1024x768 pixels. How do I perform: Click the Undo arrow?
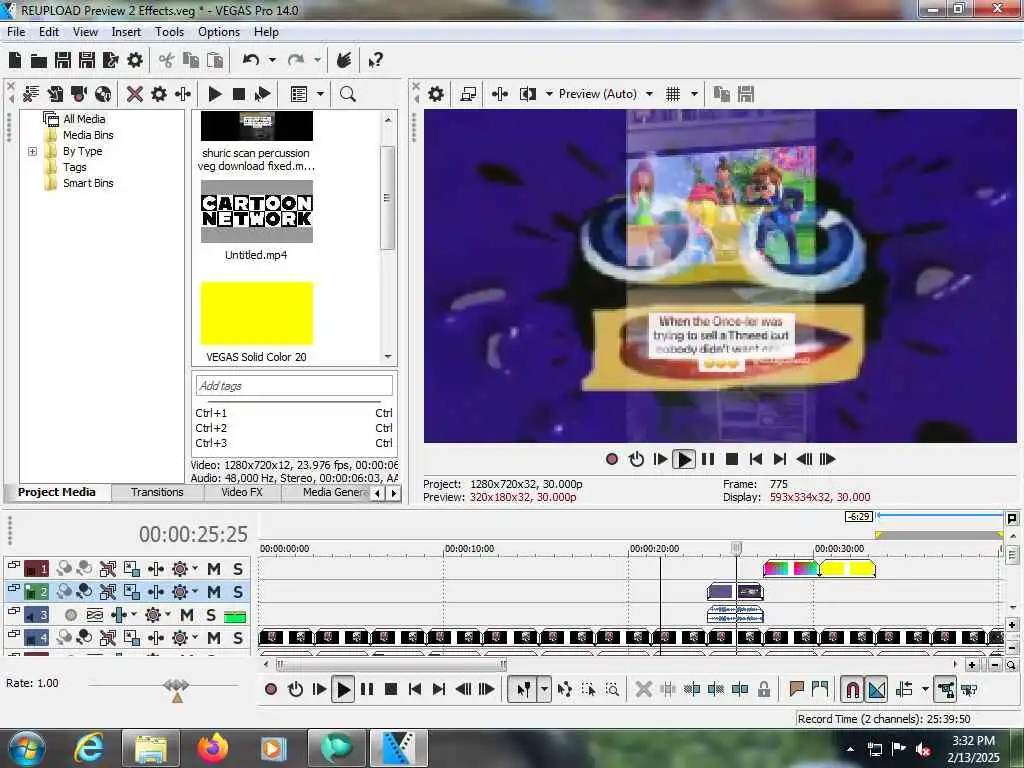point(251,60)
